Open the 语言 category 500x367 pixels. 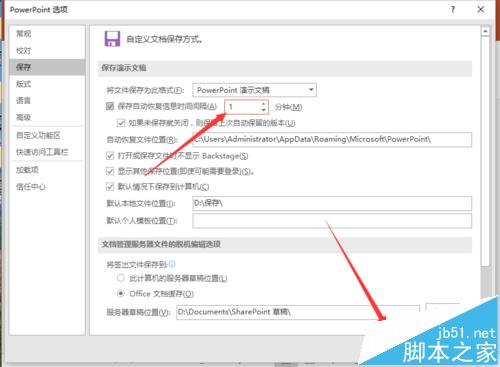[x=23, y=100]
